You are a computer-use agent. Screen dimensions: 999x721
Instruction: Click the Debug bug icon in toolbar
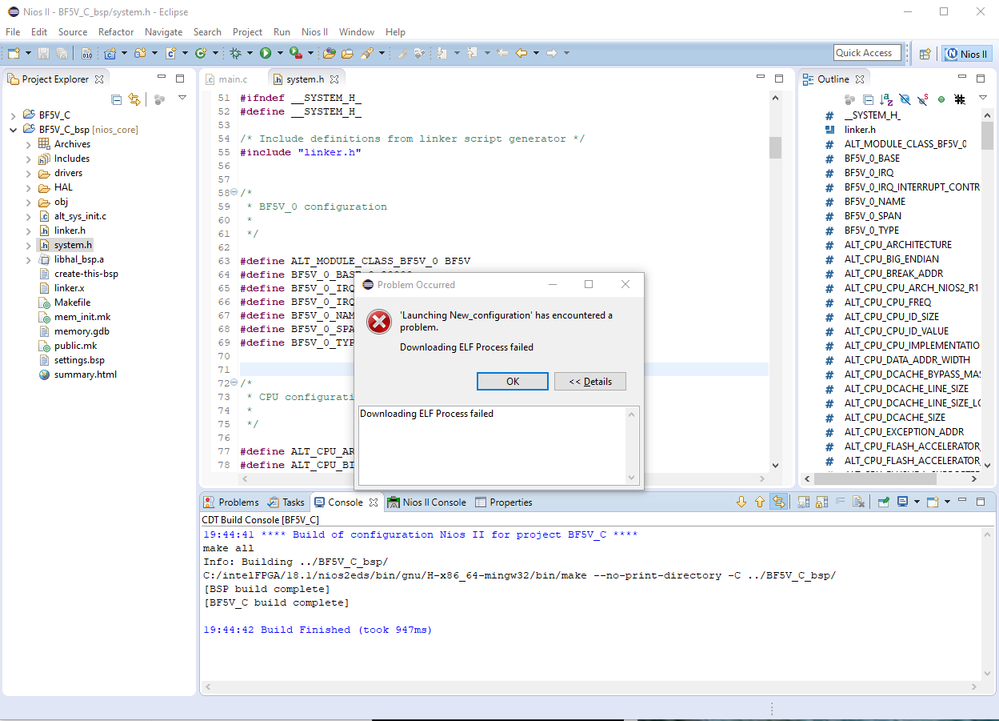[x=235, y=53]
